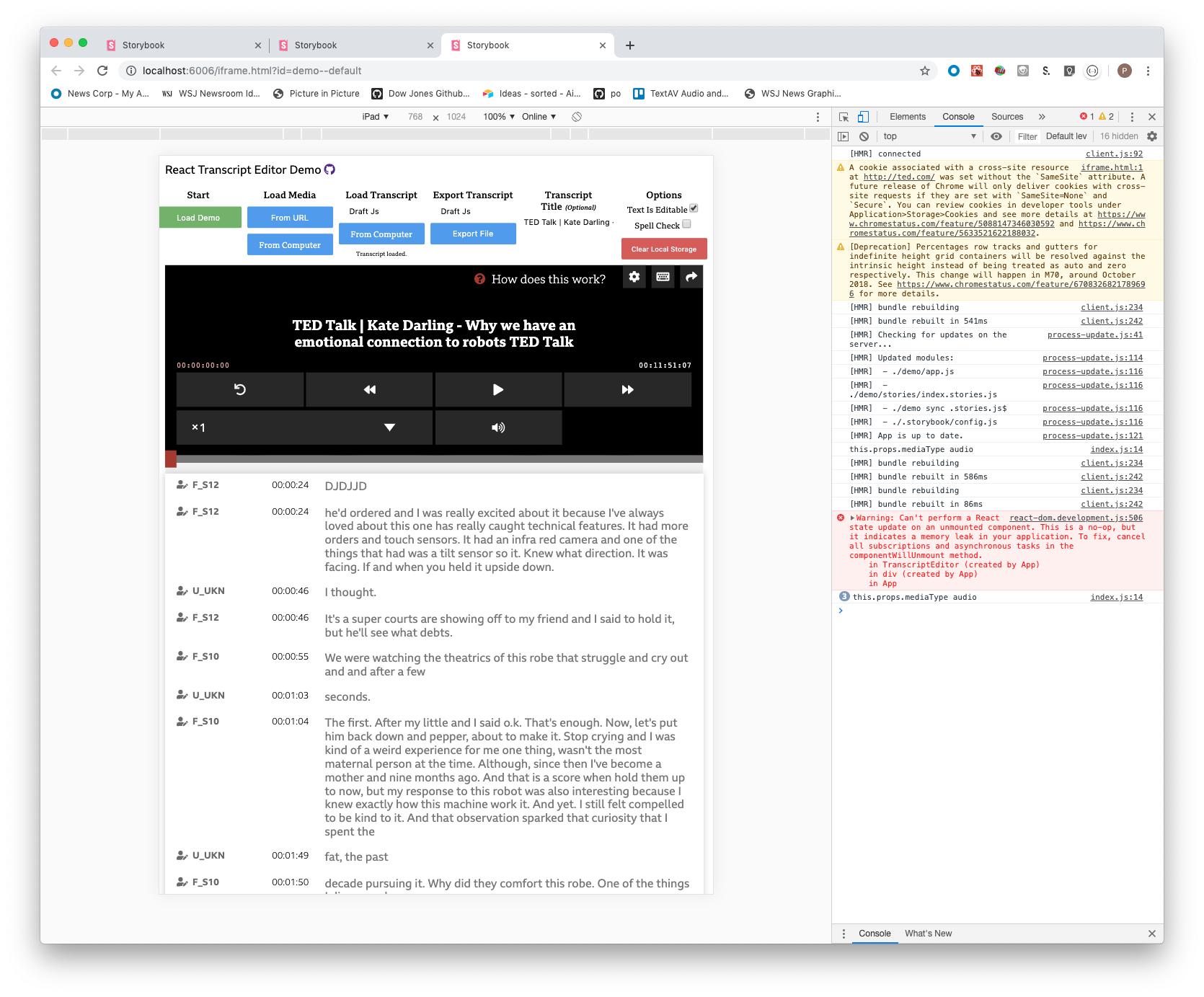Show console sidebar icon
1204x997 pixels.
coord(844,136)
